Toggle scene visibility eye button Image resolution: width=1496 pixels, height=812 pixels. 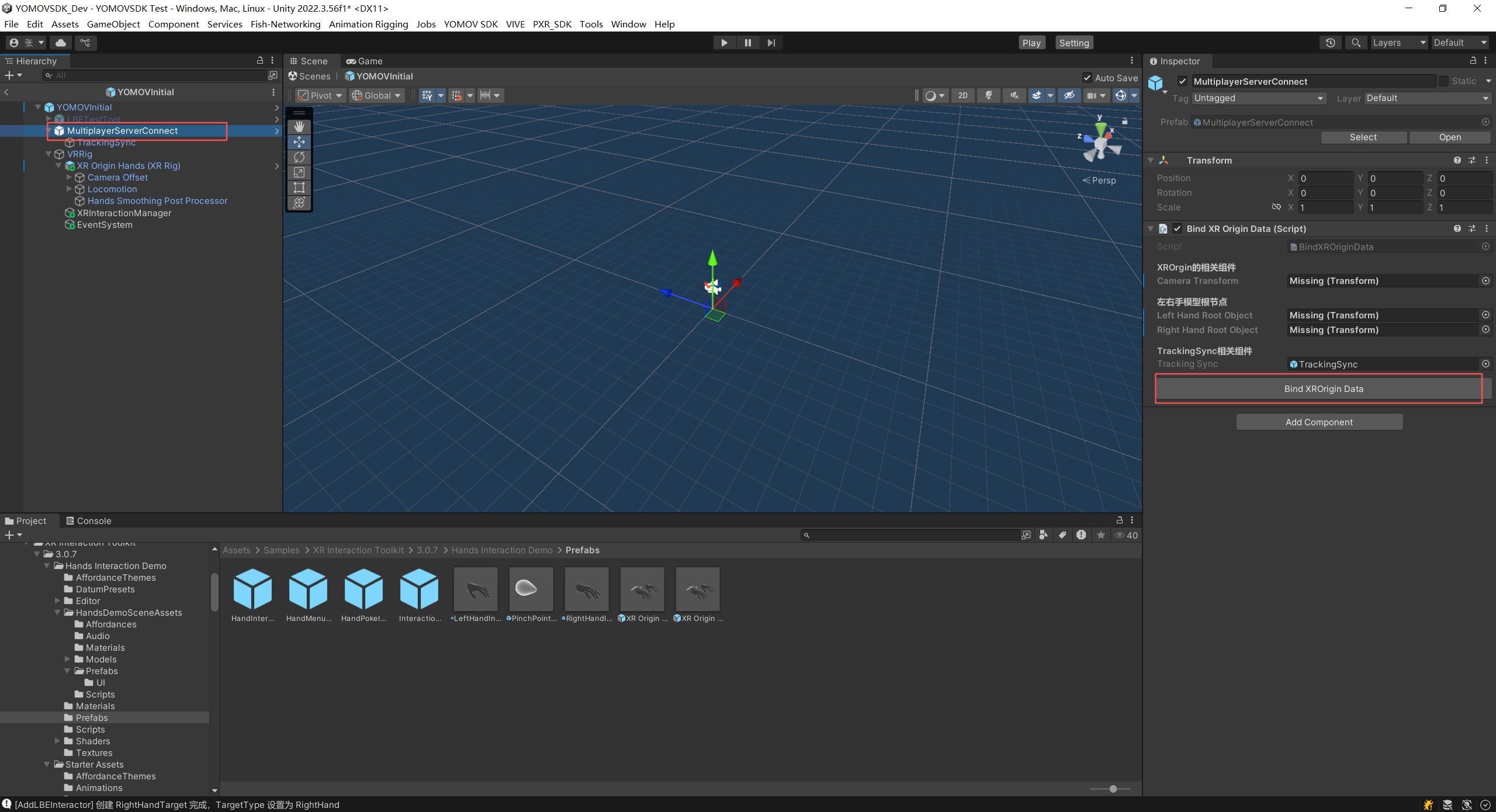pyautogui.click(x=1069, y=96)
